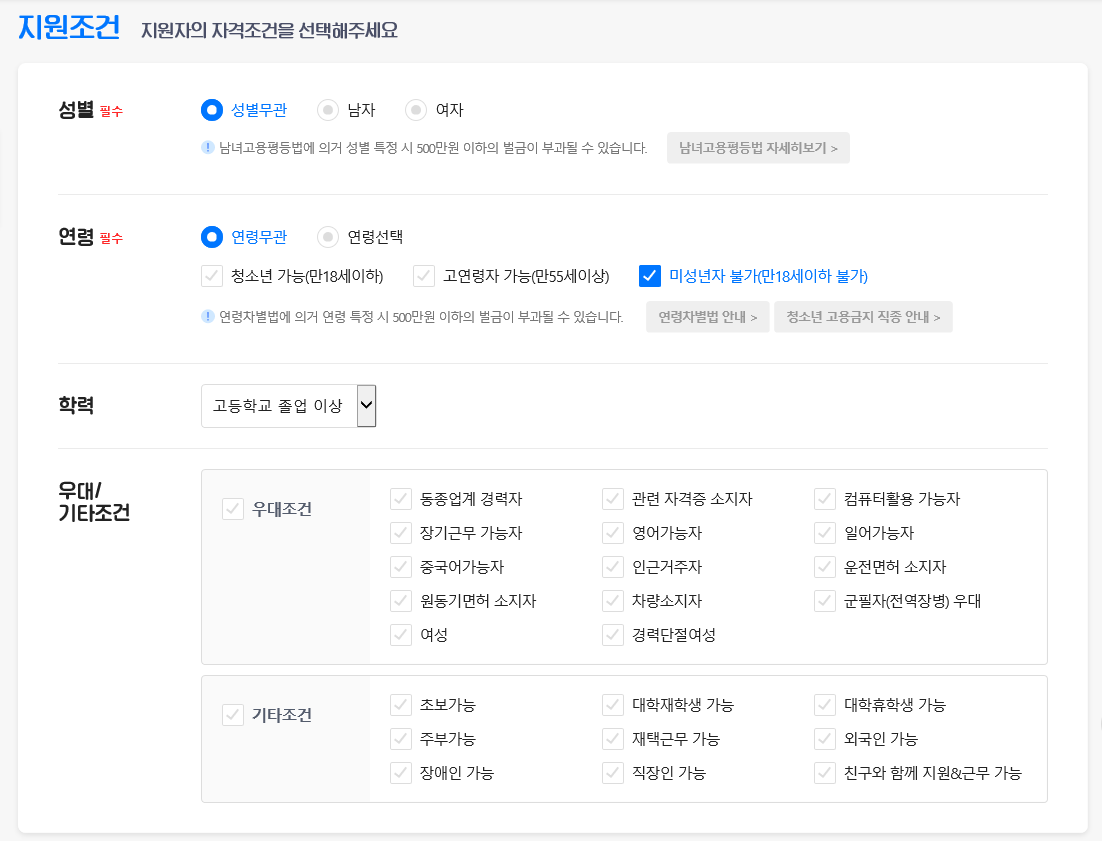Select the 남자 gender radio button
1102x841 pixels.
click(x=329, y=110)
